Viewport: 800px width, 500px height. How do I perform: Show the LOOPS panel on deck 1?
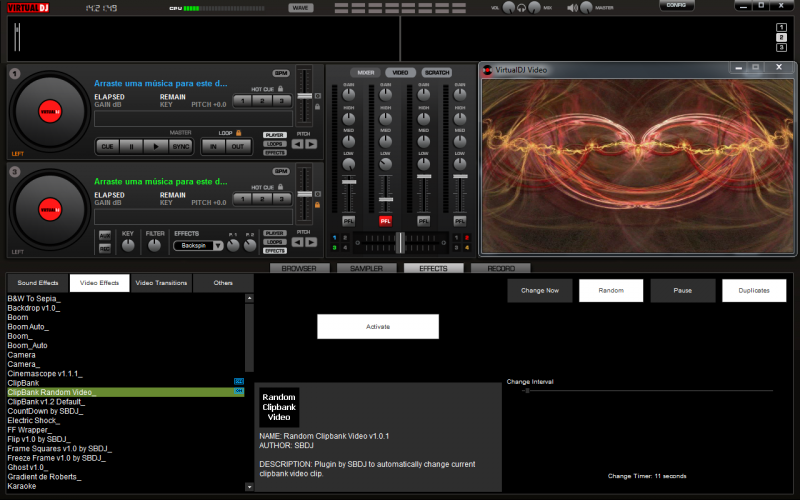click(x=274, y=144)
